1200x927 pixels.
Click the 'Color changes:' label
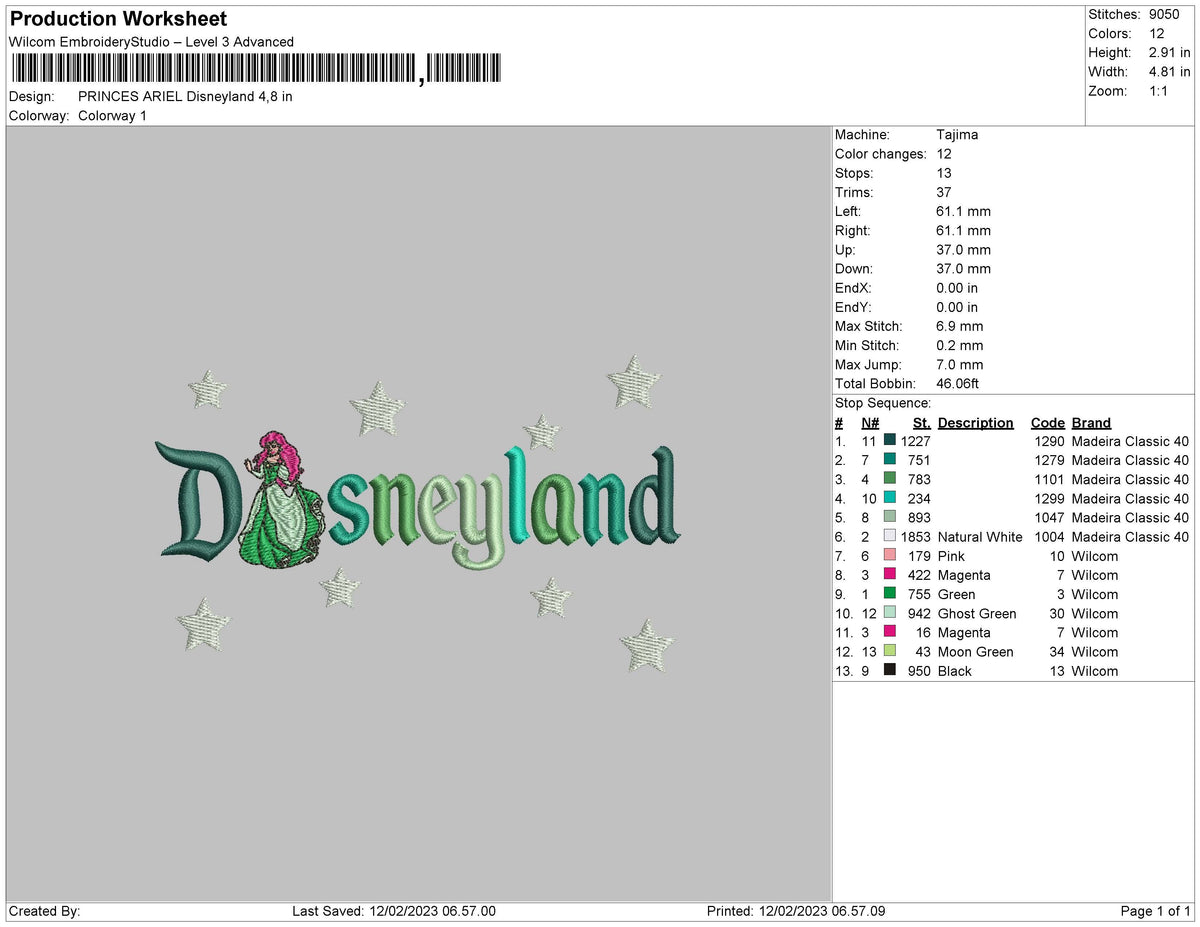pyautogui.click(x=881, y=154)
